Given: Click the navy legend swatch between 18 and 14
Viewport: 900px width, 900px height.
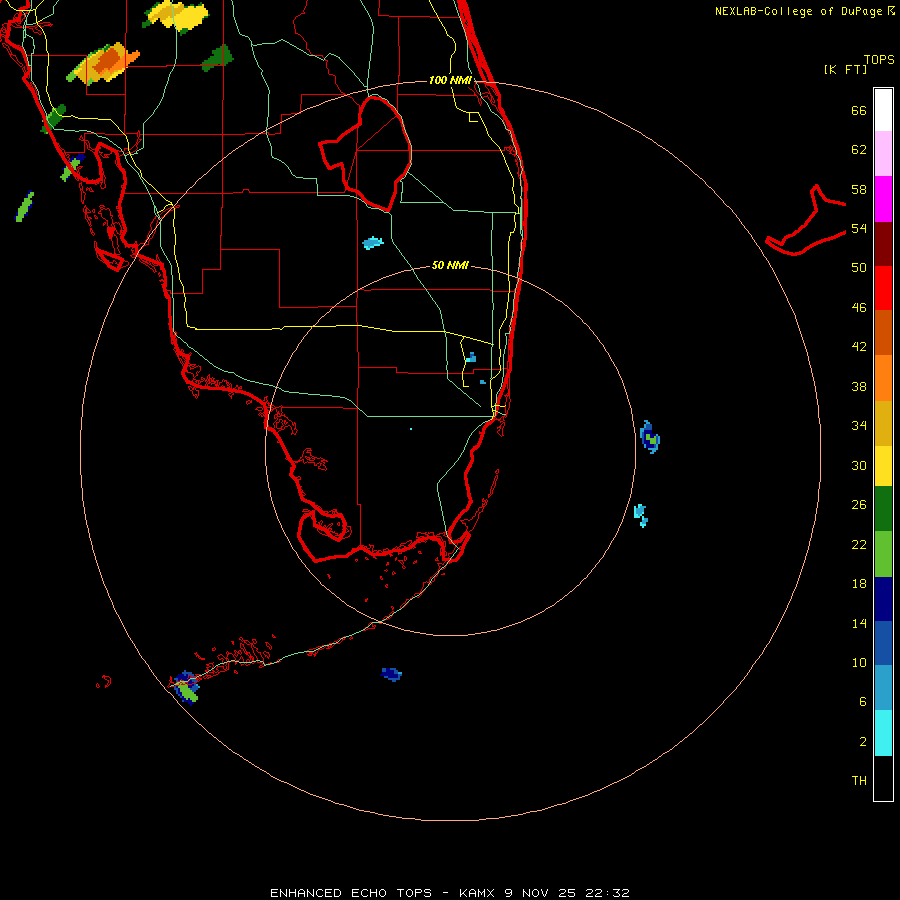Looking at the screenshot, I should (x=883, y=599).
